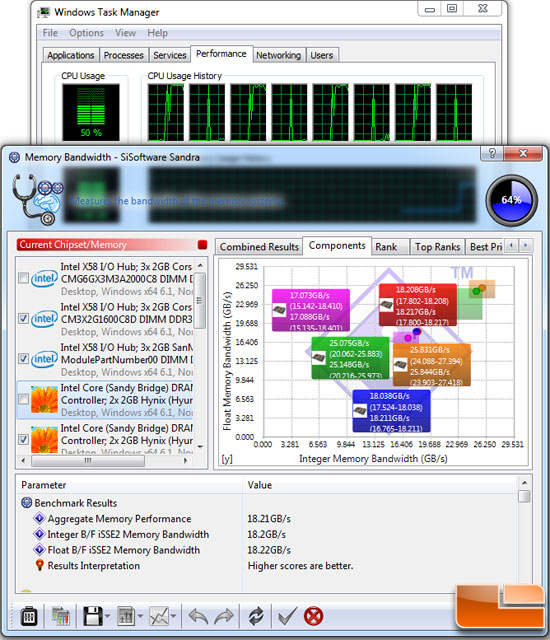This screenshot has width=550, height=640.
Task: Click the checkmark OK icon
Action: (x=287, y=616)
